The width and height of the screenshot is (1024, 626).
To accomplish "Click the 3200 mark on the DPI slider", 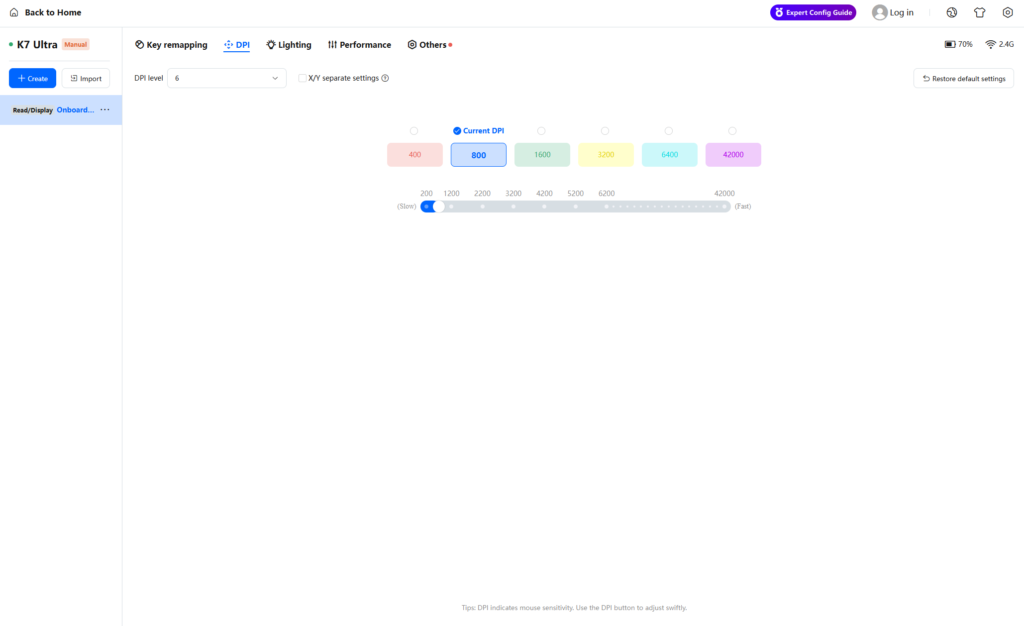I will [x=513, y=206].
